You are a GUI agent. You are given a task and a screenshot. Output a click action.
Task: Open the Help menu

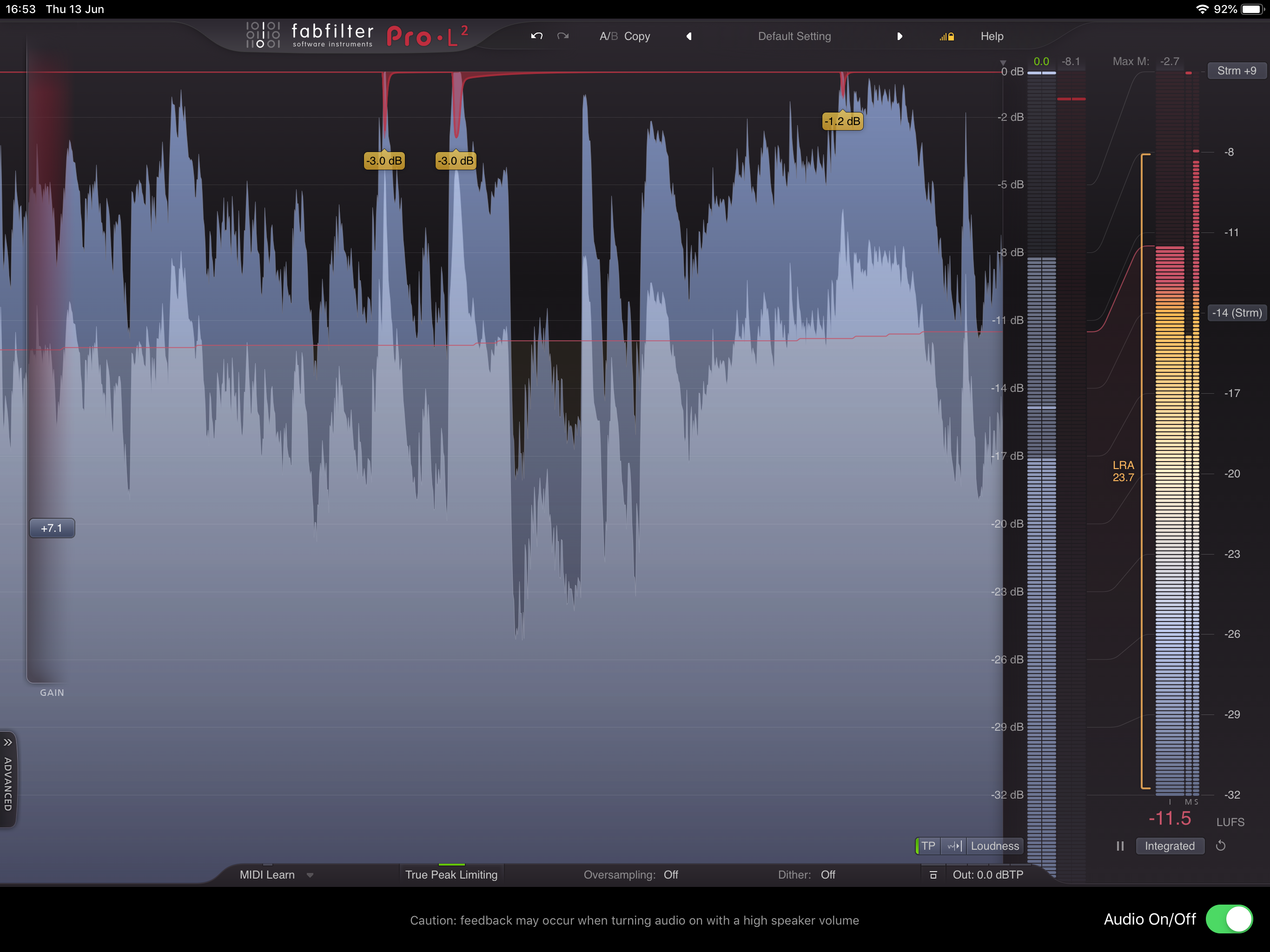pos(992,36)
